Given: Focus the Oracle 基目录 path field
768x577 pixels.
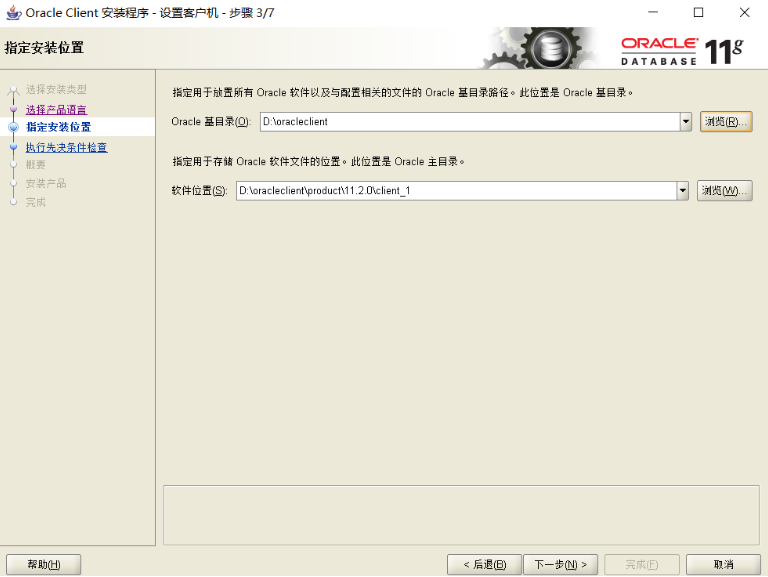Looking at the screenshot, I should [x=470, y=122].
